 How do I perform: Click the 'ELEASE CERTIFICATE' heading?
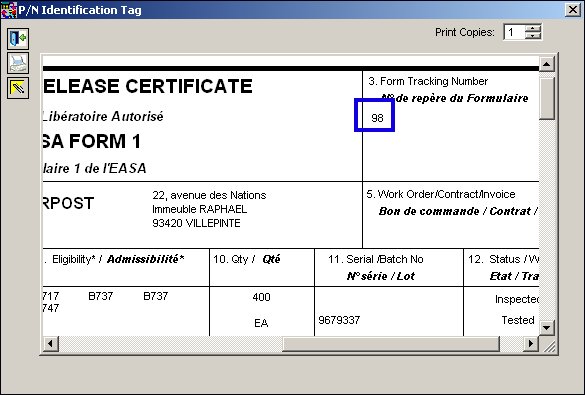click(148, 86)
